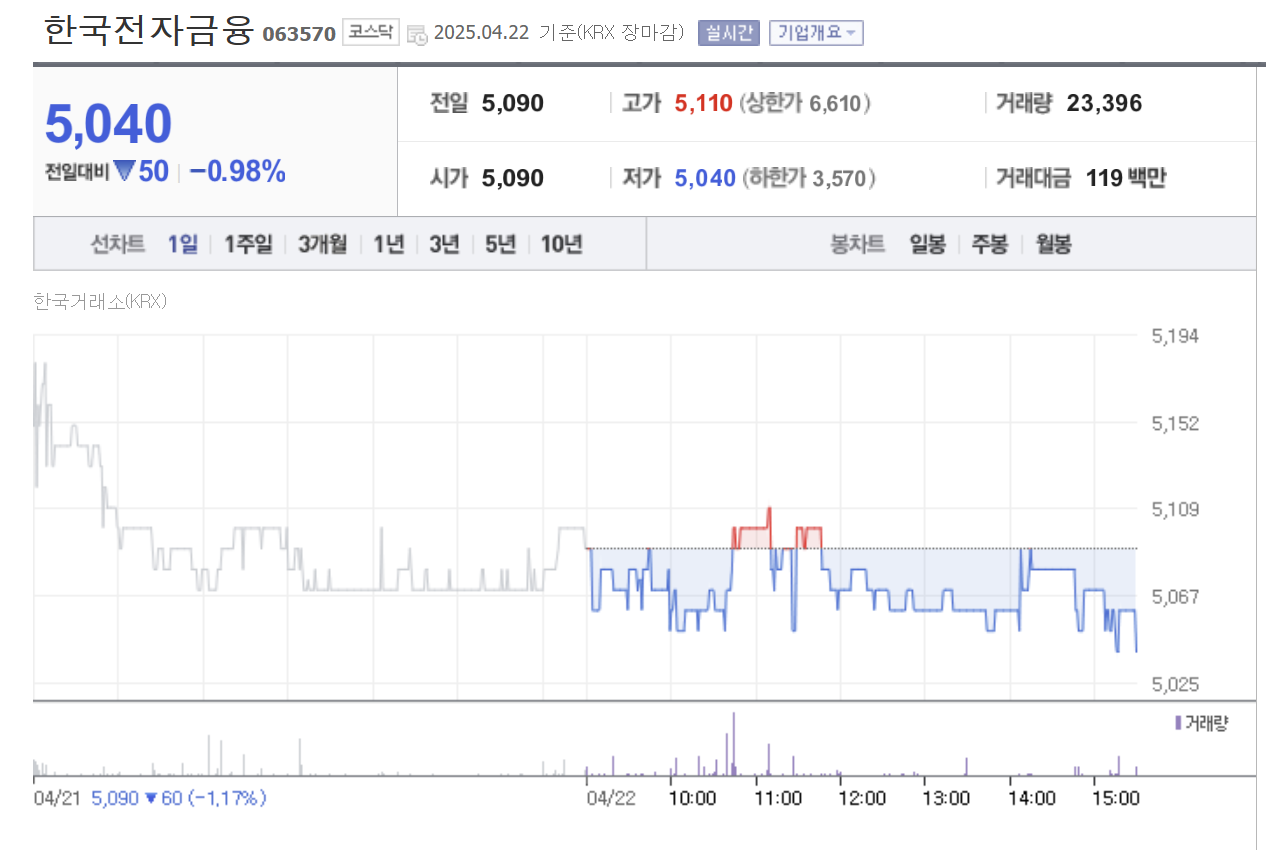
Task: Click the -0.98% change percentage
Action: (x=237, y=172)
